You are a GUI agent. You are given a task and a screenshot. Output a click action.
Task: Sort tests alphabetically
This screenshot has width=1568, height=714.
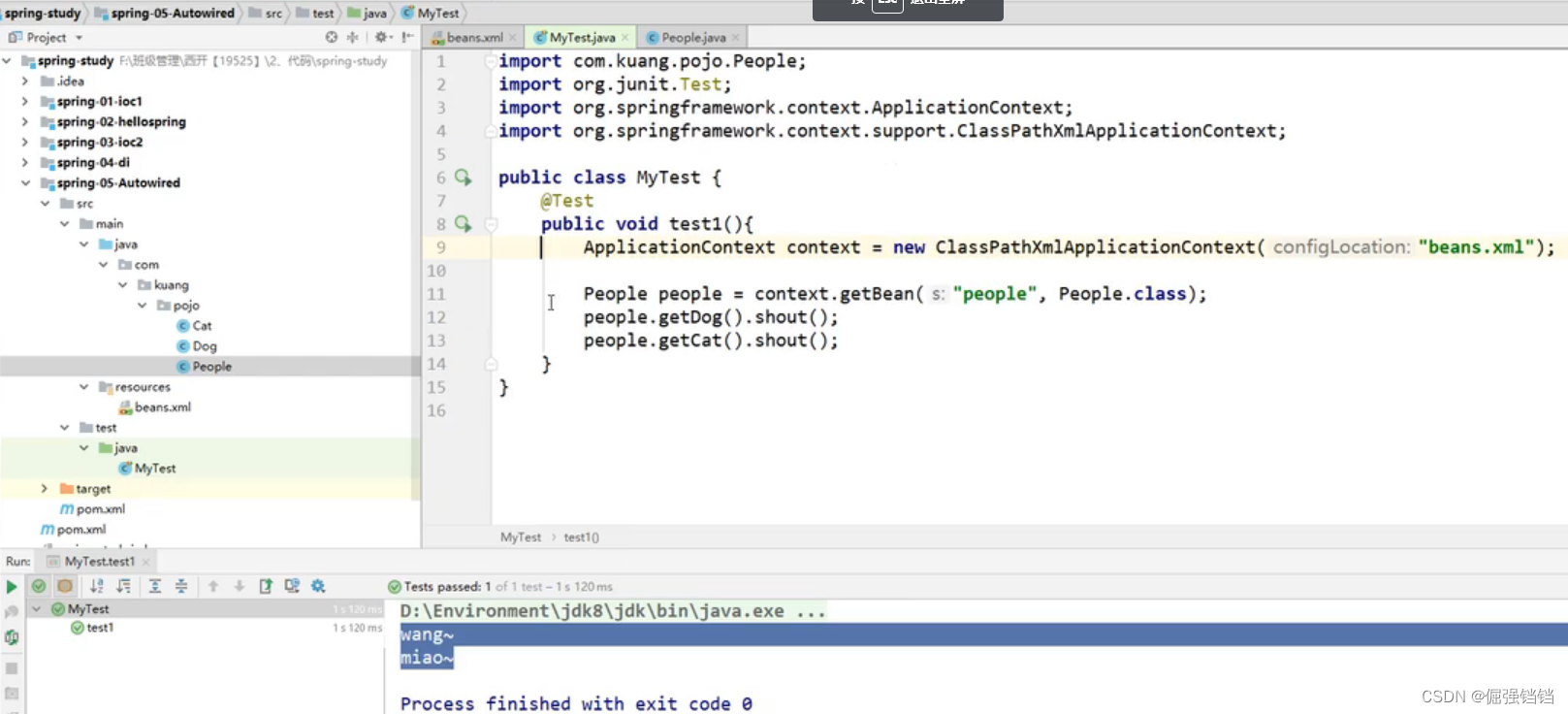coord(96,586)
